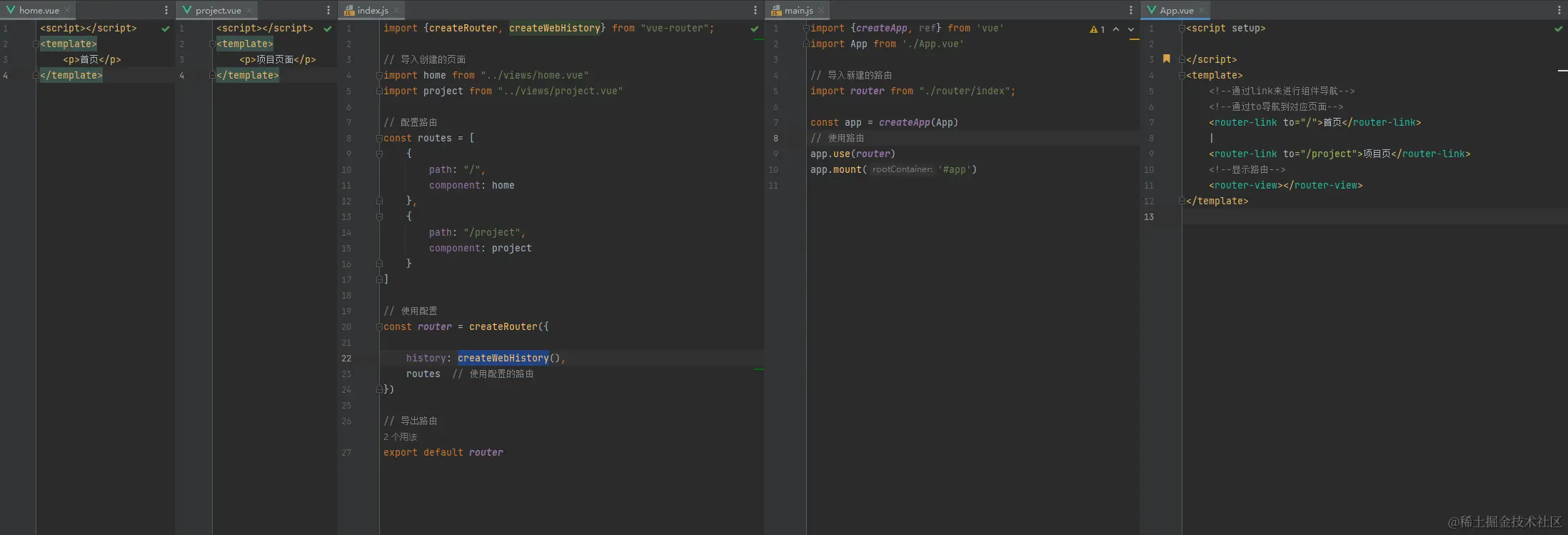Click the "./router/index" import path in main.js
The image size is (1568, 535).
965,91
